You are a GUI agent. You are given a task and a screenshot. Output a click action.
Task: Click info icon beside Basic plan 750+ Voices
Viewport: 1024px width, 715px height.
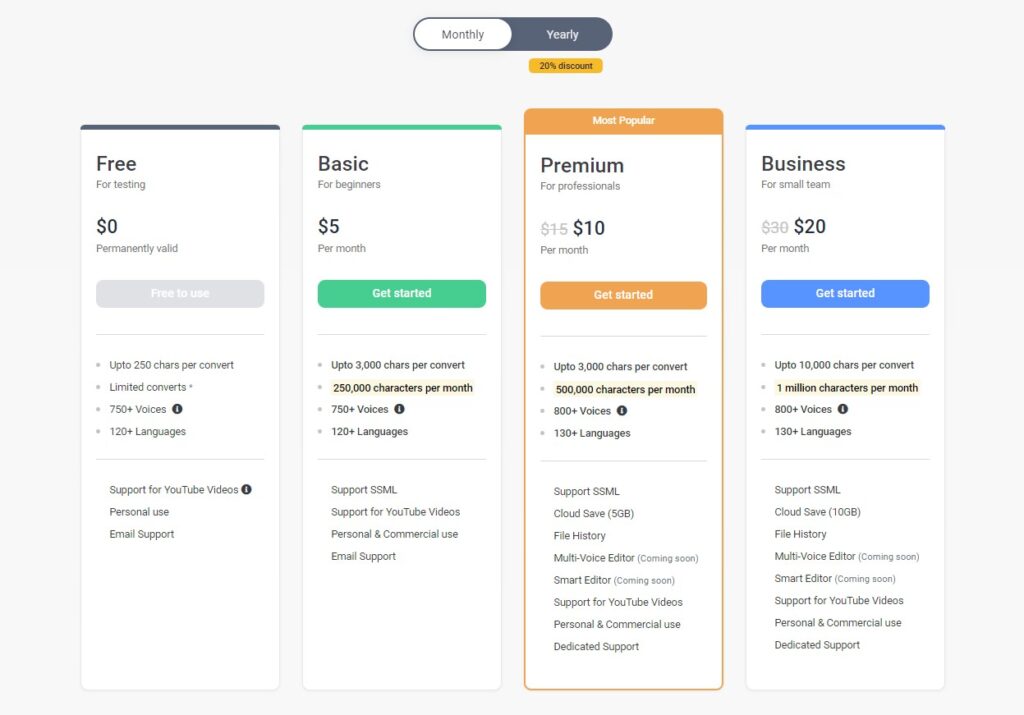[399, 409]
